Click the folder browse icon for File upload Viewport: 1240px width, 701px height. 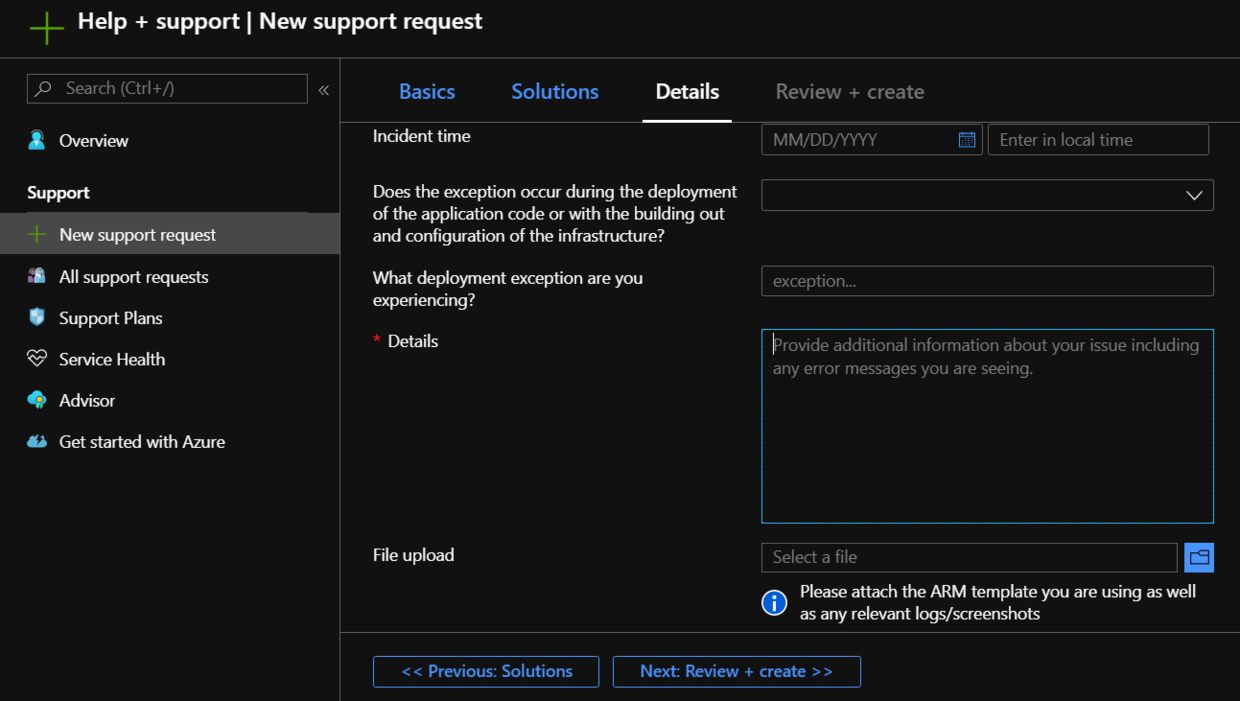1199,557
